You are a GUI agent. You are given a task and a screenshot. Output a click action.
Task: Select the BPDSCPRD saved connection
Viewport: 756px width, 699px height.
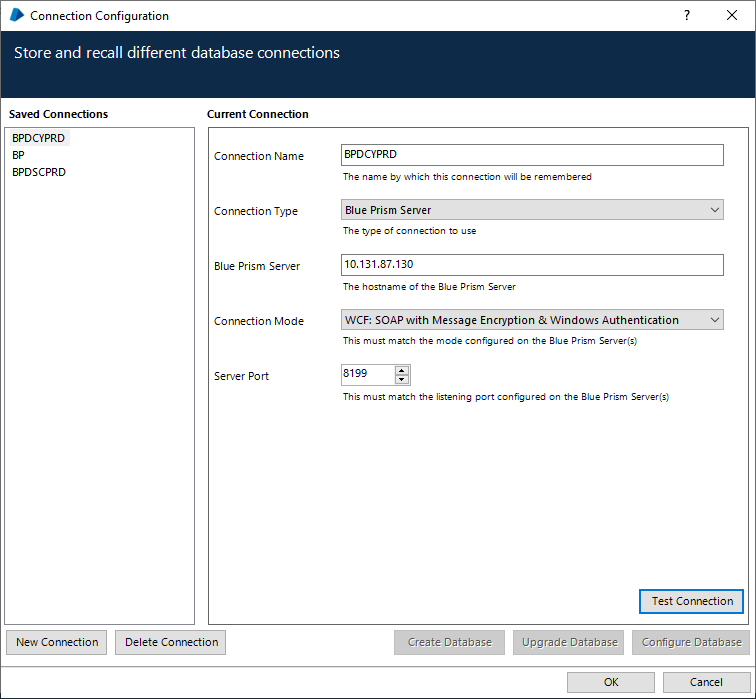[x=39, y=172]
